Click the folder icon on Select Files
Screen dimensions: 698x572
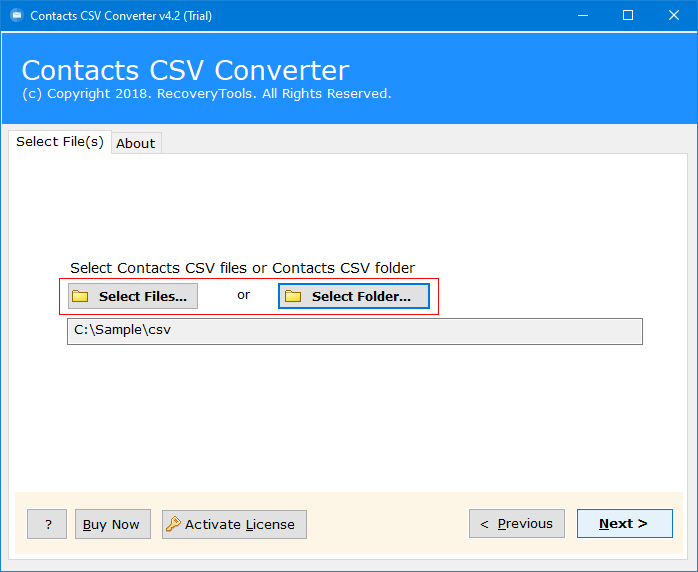(x=80, y=296)
